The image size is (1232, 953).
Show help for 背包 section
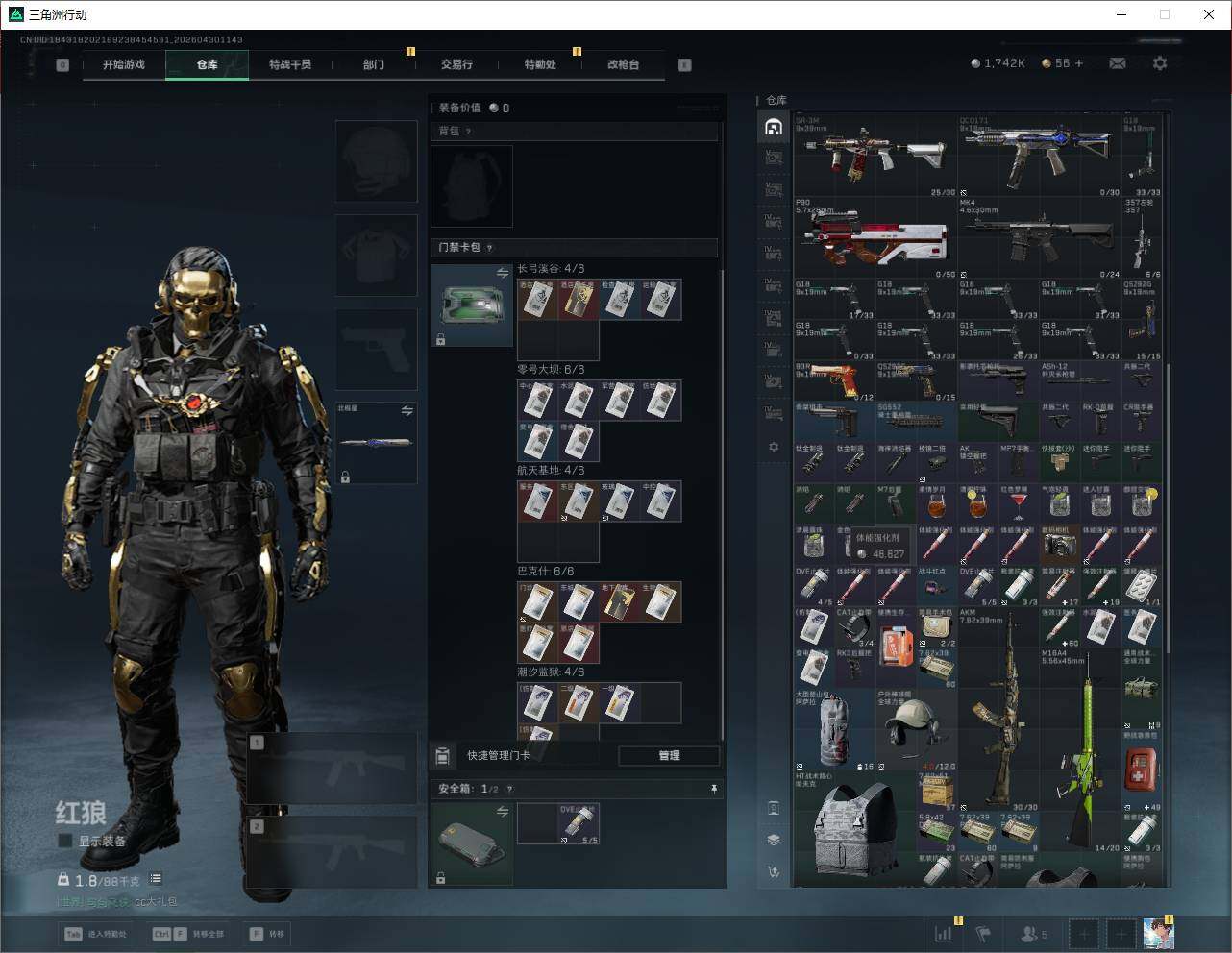(x=468, y=132)
